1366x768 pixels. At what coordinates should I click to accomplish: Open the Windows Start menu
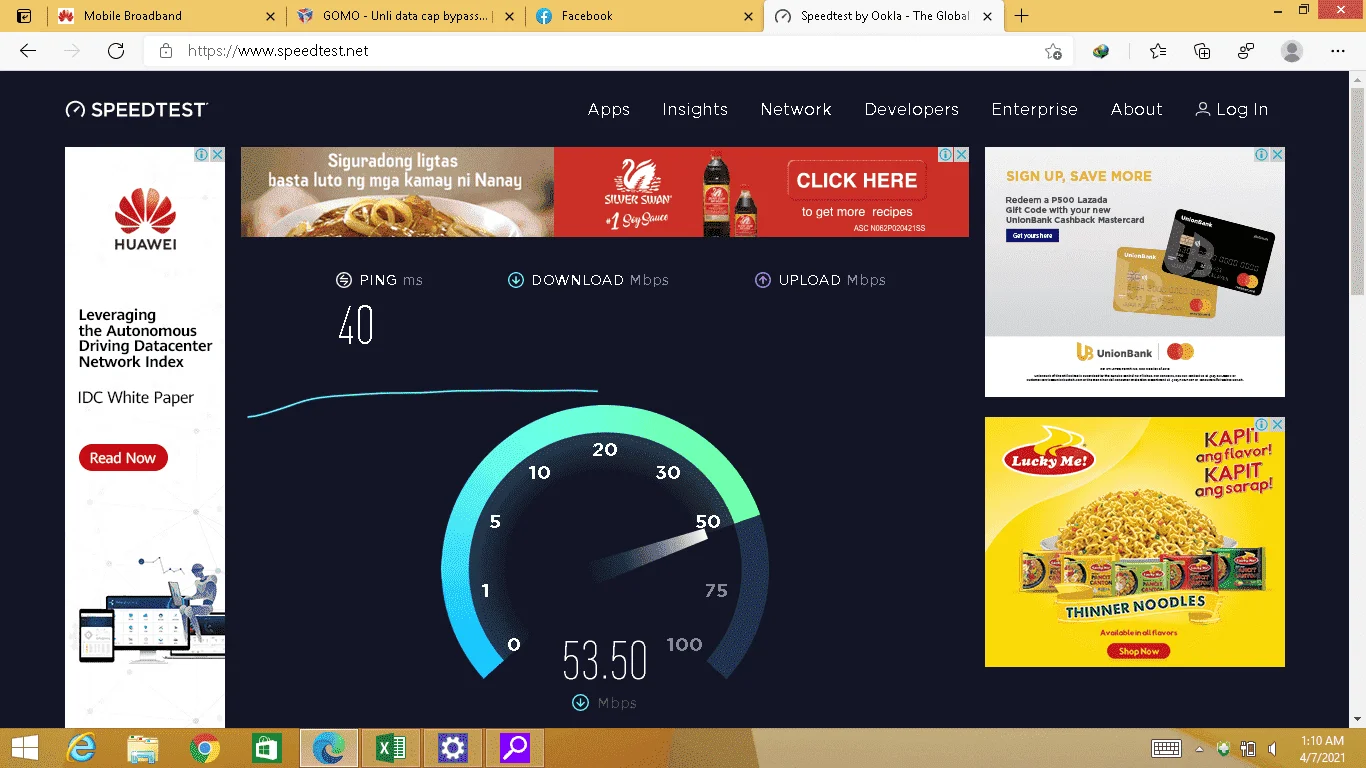pos(24,748)
